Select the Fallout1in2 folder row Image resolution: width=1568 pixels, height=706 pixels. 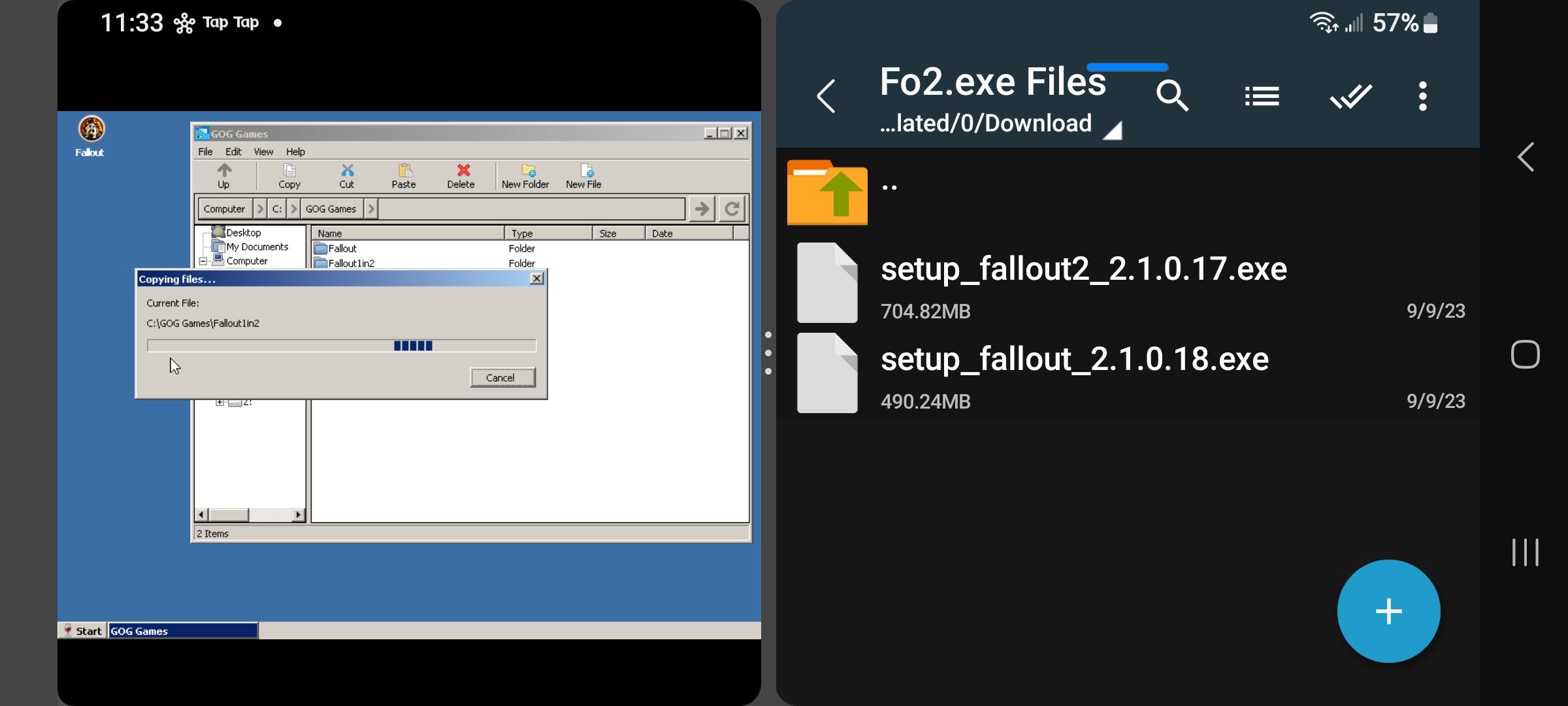tap(529, 263)
